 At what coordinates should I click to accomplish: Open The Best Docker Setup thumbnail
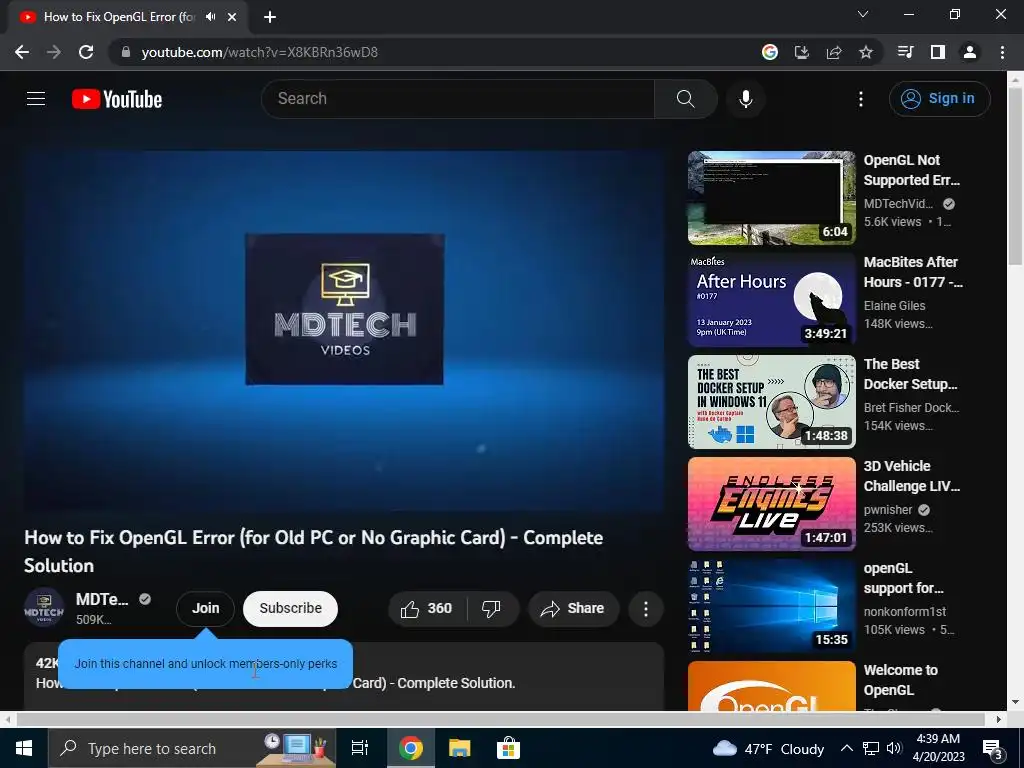click(771, 402)
